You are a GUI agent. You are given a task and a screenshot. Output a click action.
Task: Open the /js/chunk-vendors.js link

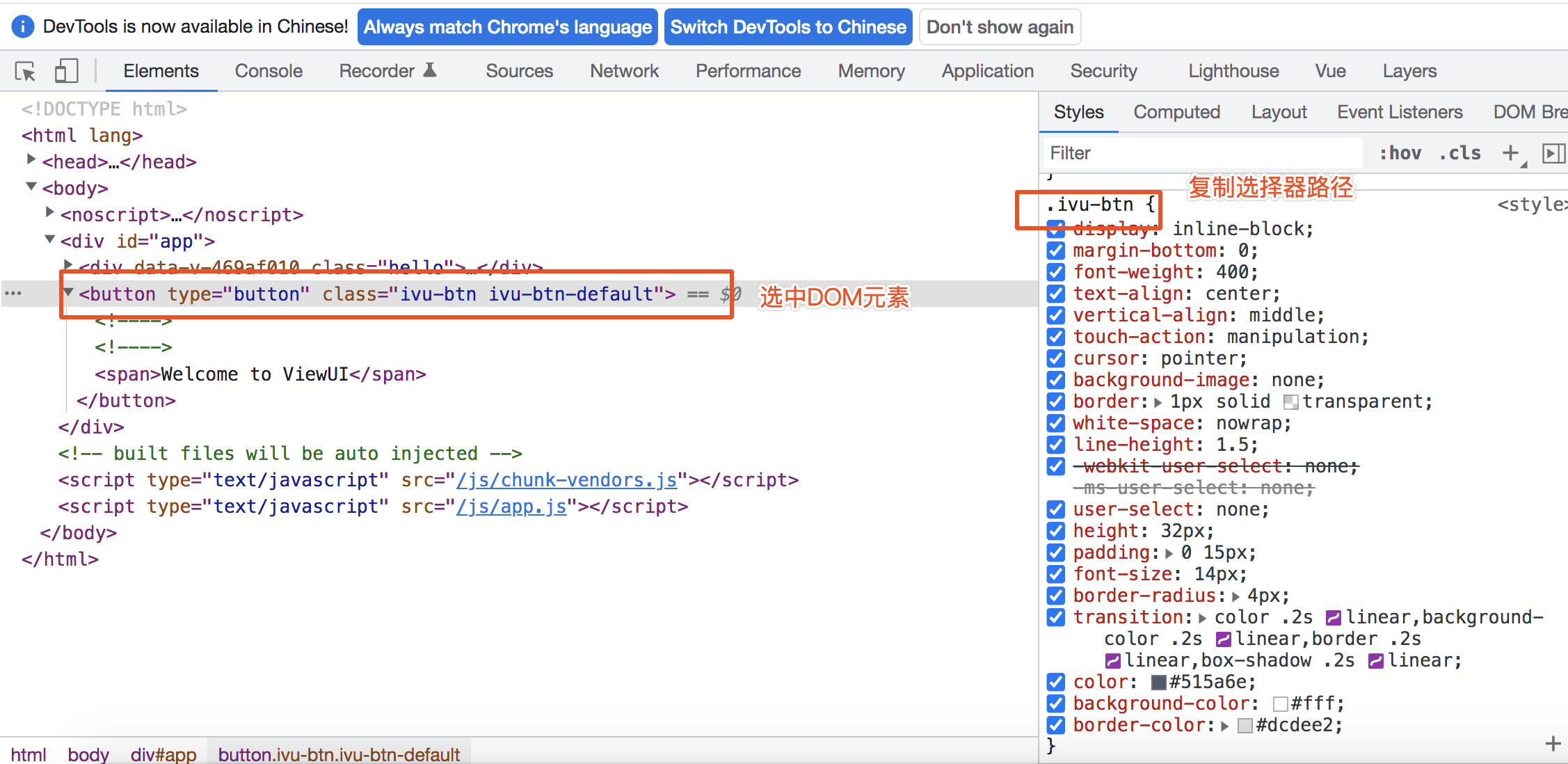point(566,480)
